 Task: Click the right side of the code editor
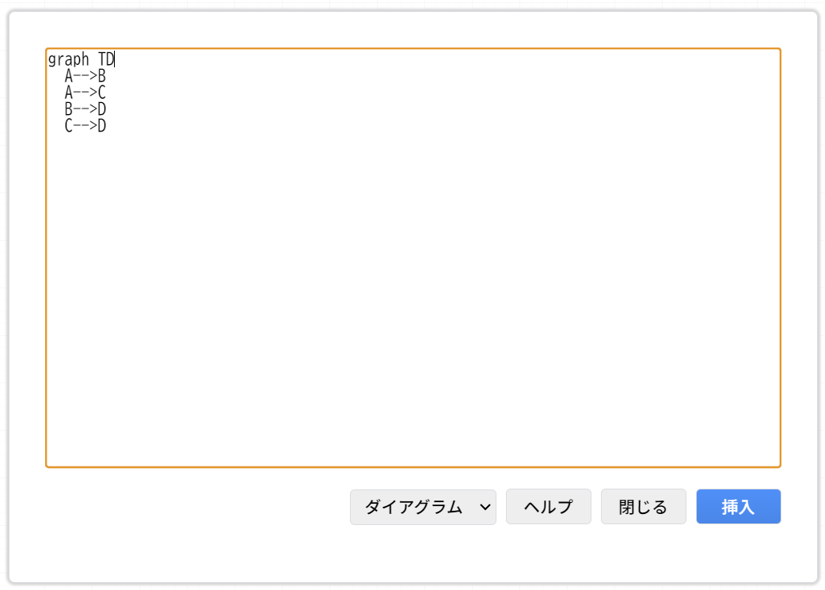pos(700,250)
